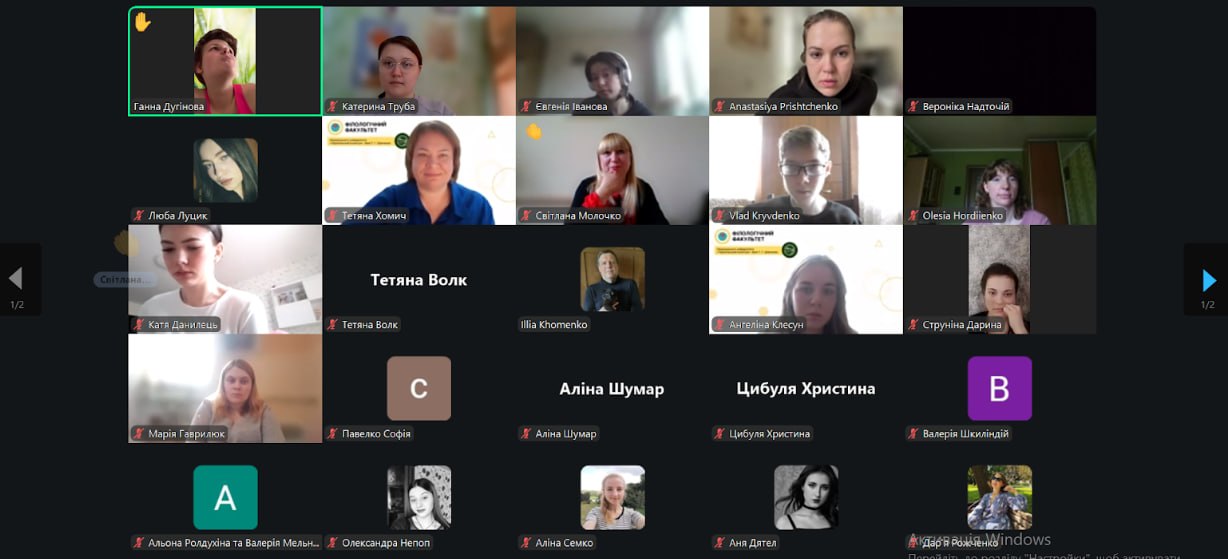This screenshot has height=559, width=1228.
Task: Select Люба Луцик profile photo
Action: click(225, 170)
